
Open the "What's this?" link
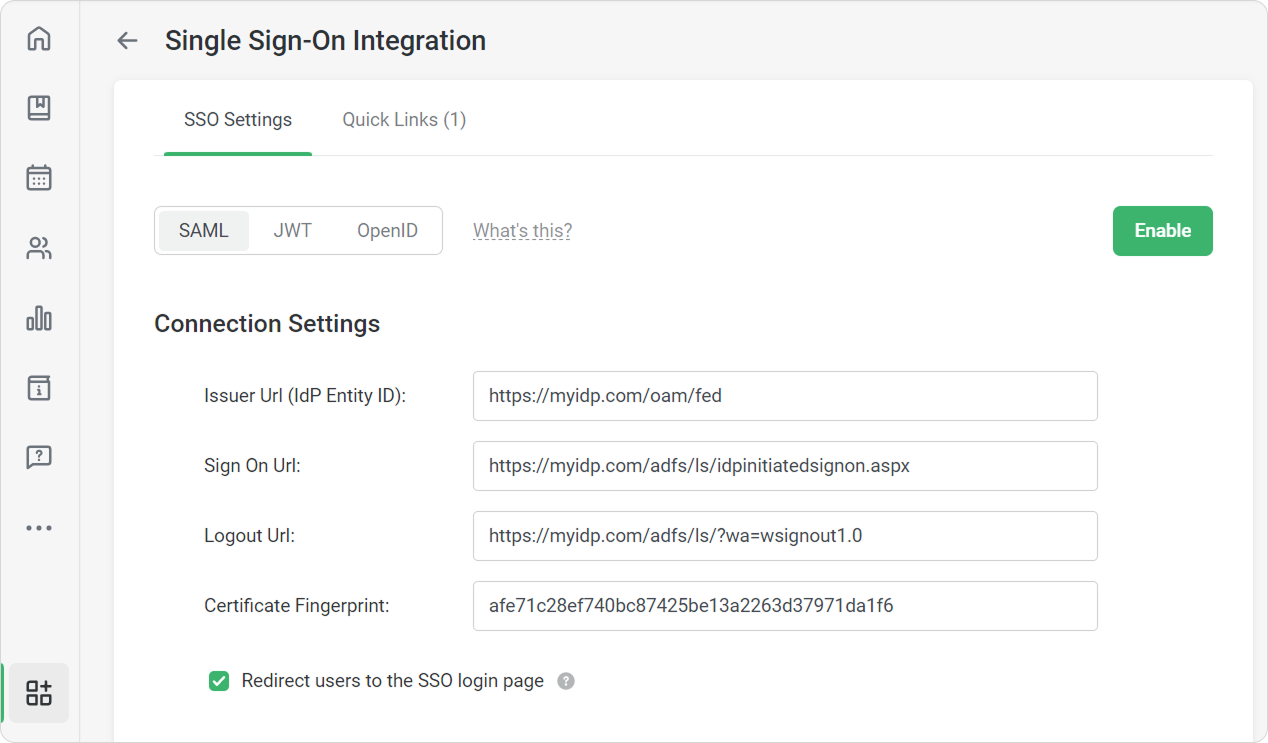(x=522, y=231)
